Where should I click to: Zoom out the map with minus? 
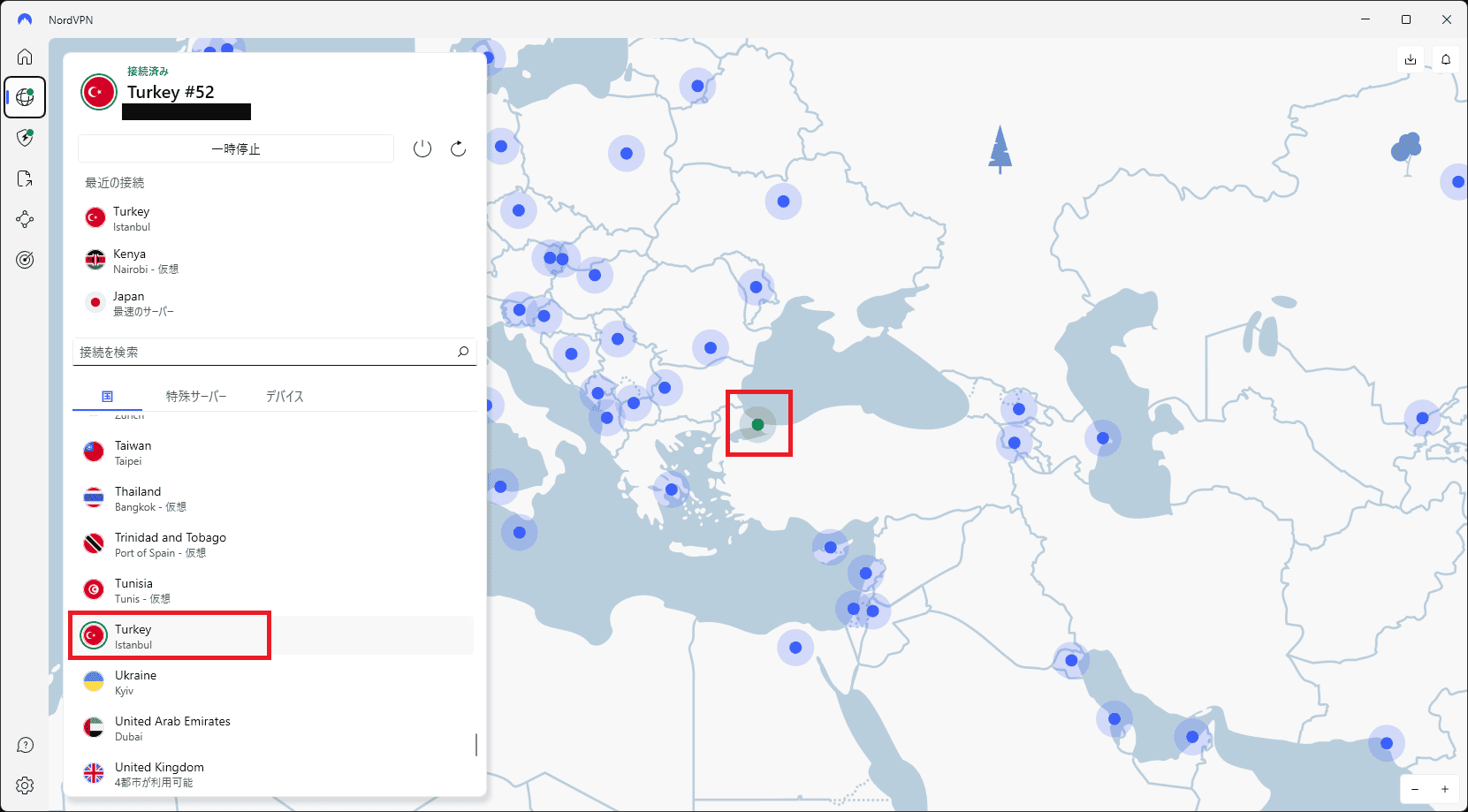1415,789
